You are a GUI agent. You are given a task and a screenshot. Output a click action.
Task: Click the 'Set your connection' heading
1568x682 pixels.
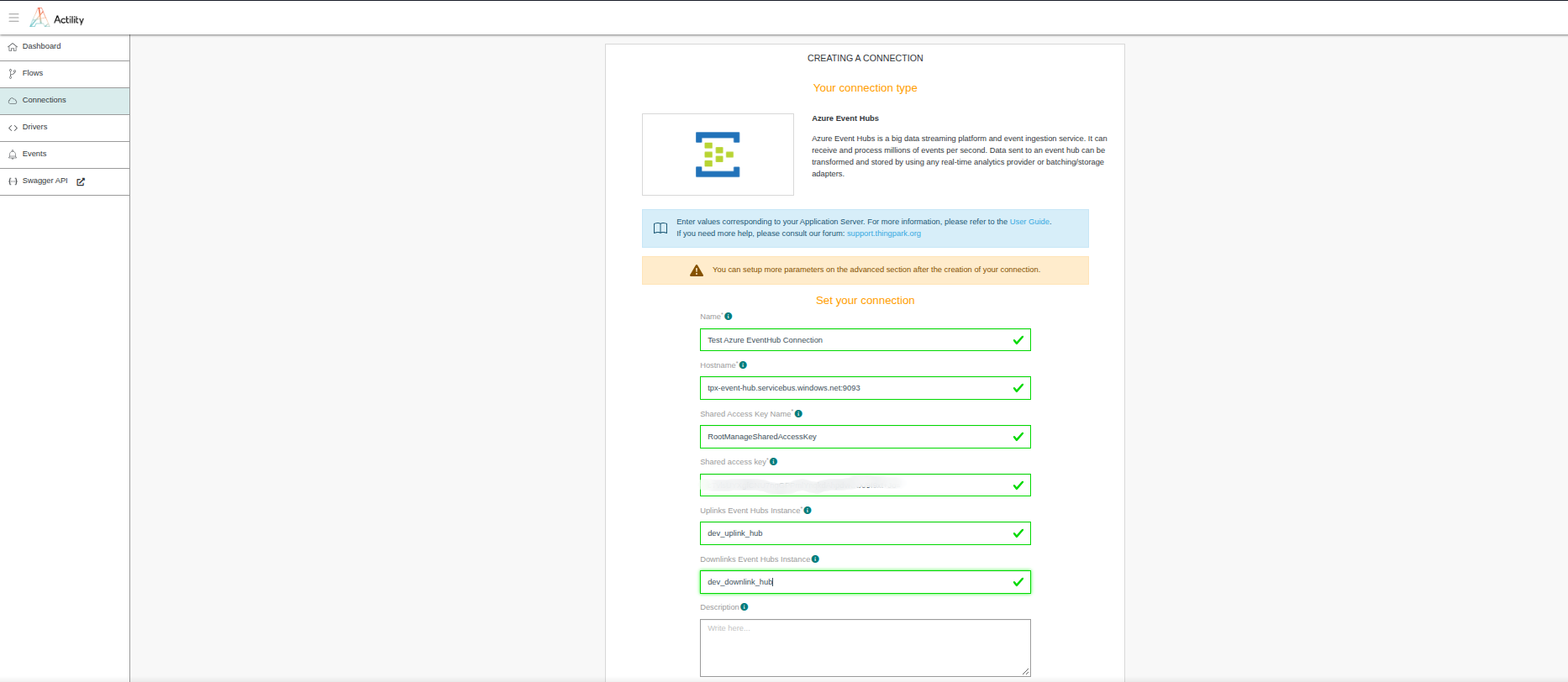tap(865, 301)
